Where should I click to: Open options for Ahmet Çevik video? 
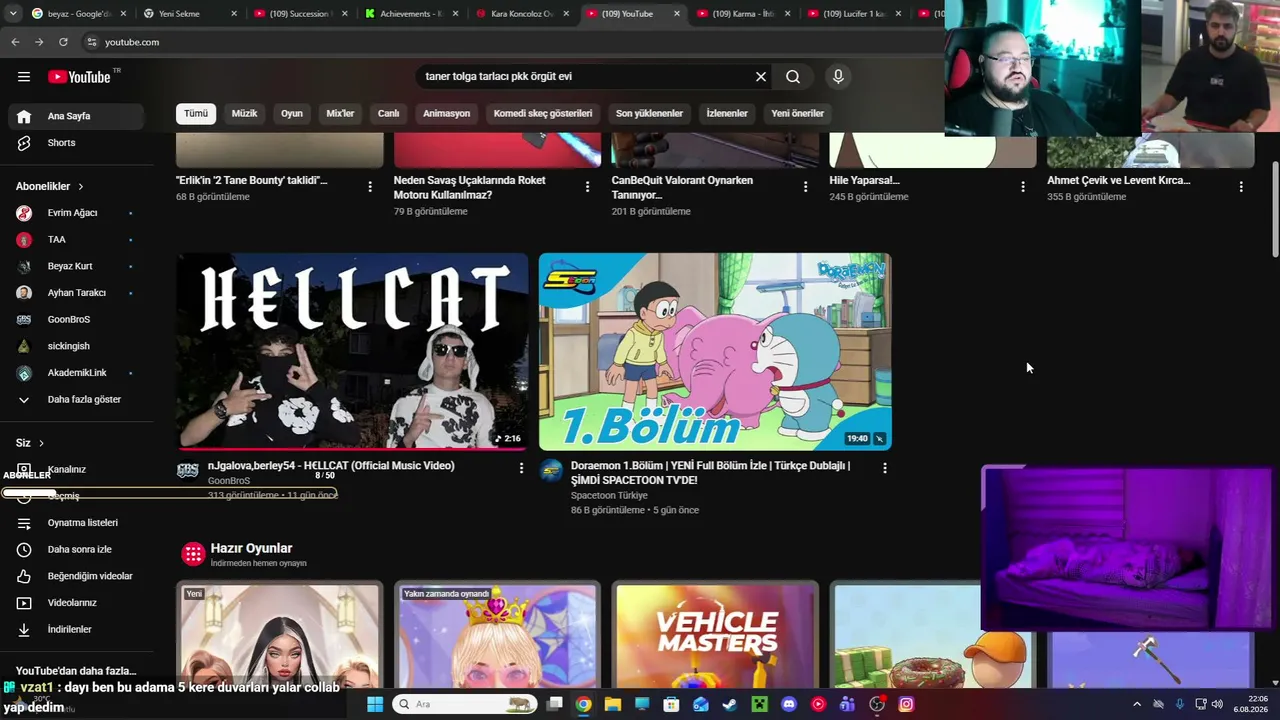tap(1241, 187)
